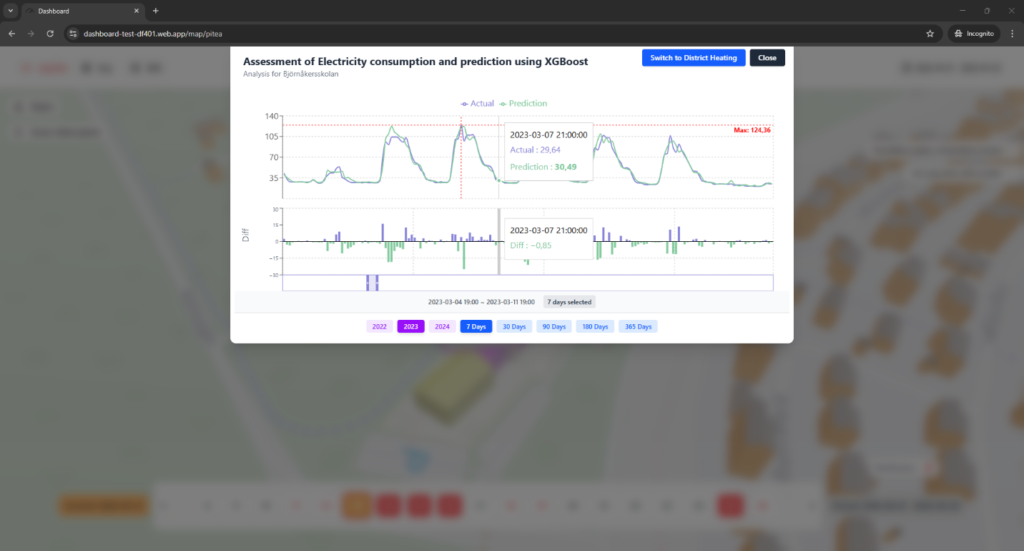
Task: Expand the tab search dropdown arrow
Action: tap(10, 11)
